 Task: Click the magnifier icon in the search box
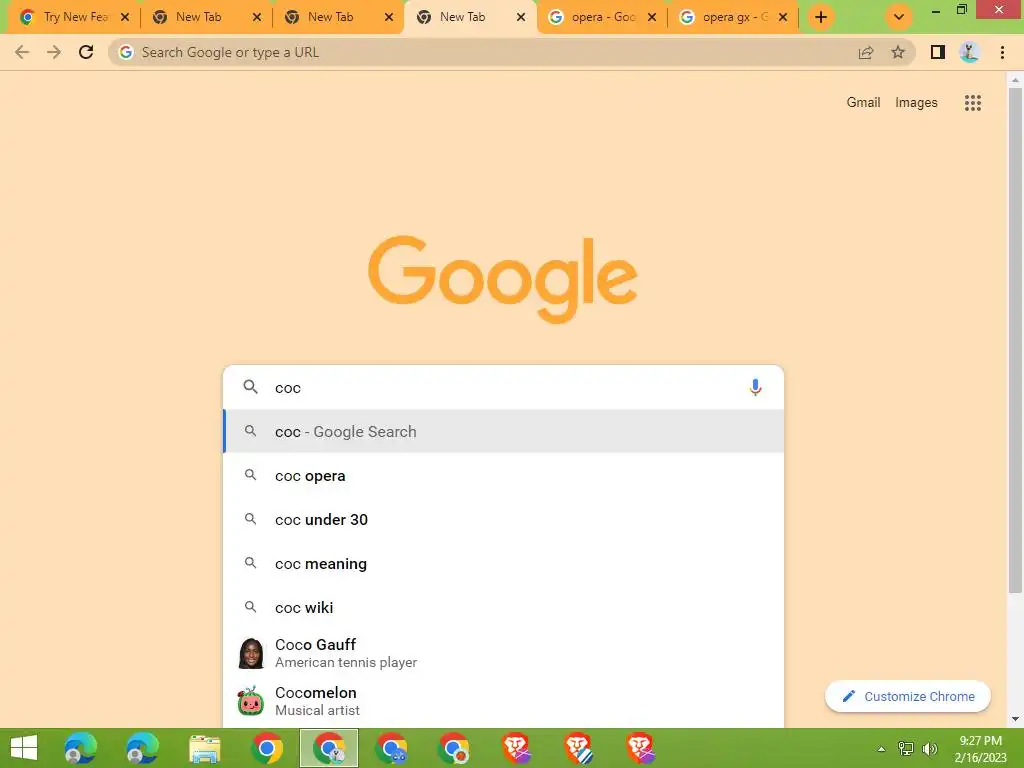coord(250,387)
